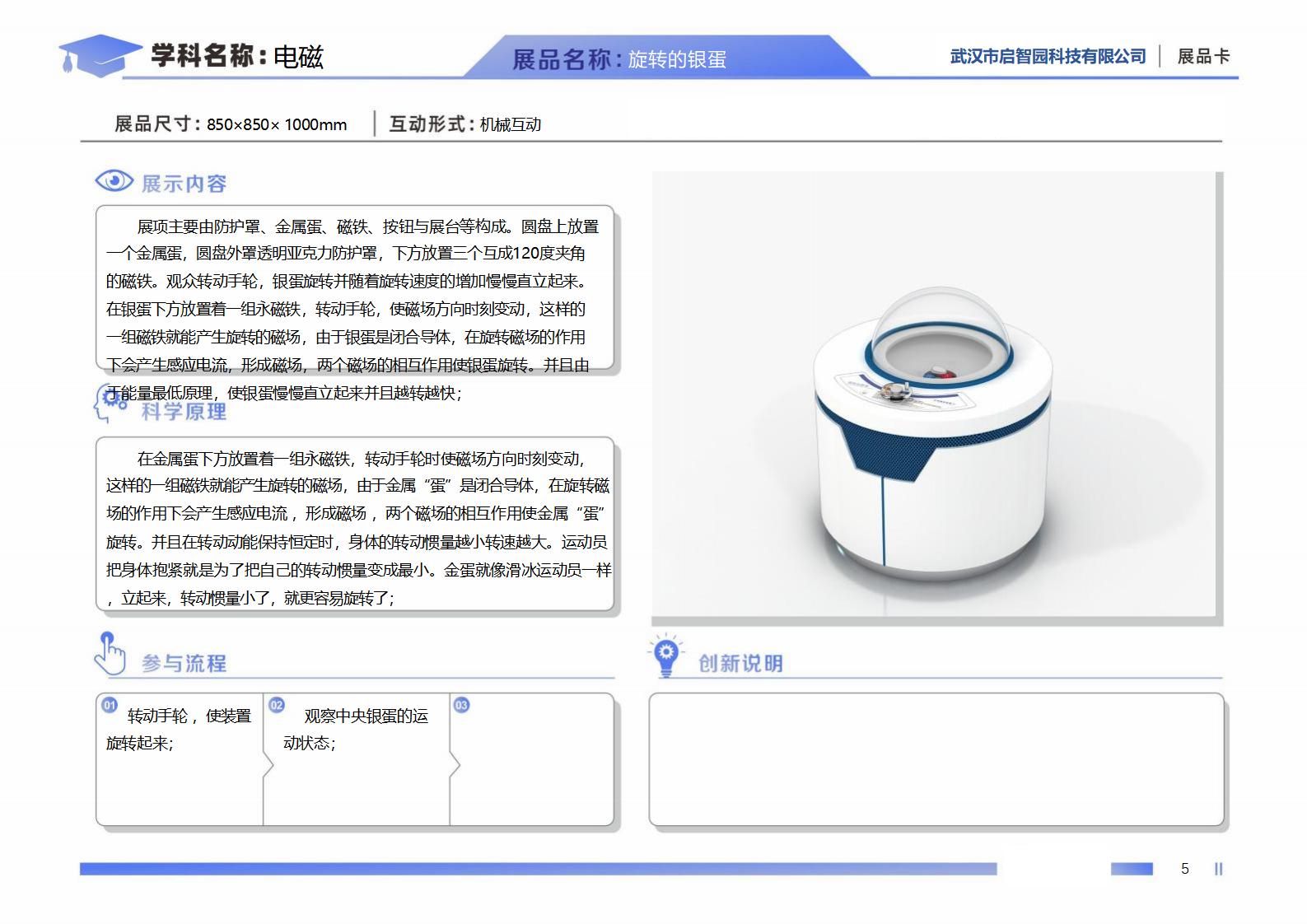Click the small blue block beside page number

click(x=1132, y=869)
